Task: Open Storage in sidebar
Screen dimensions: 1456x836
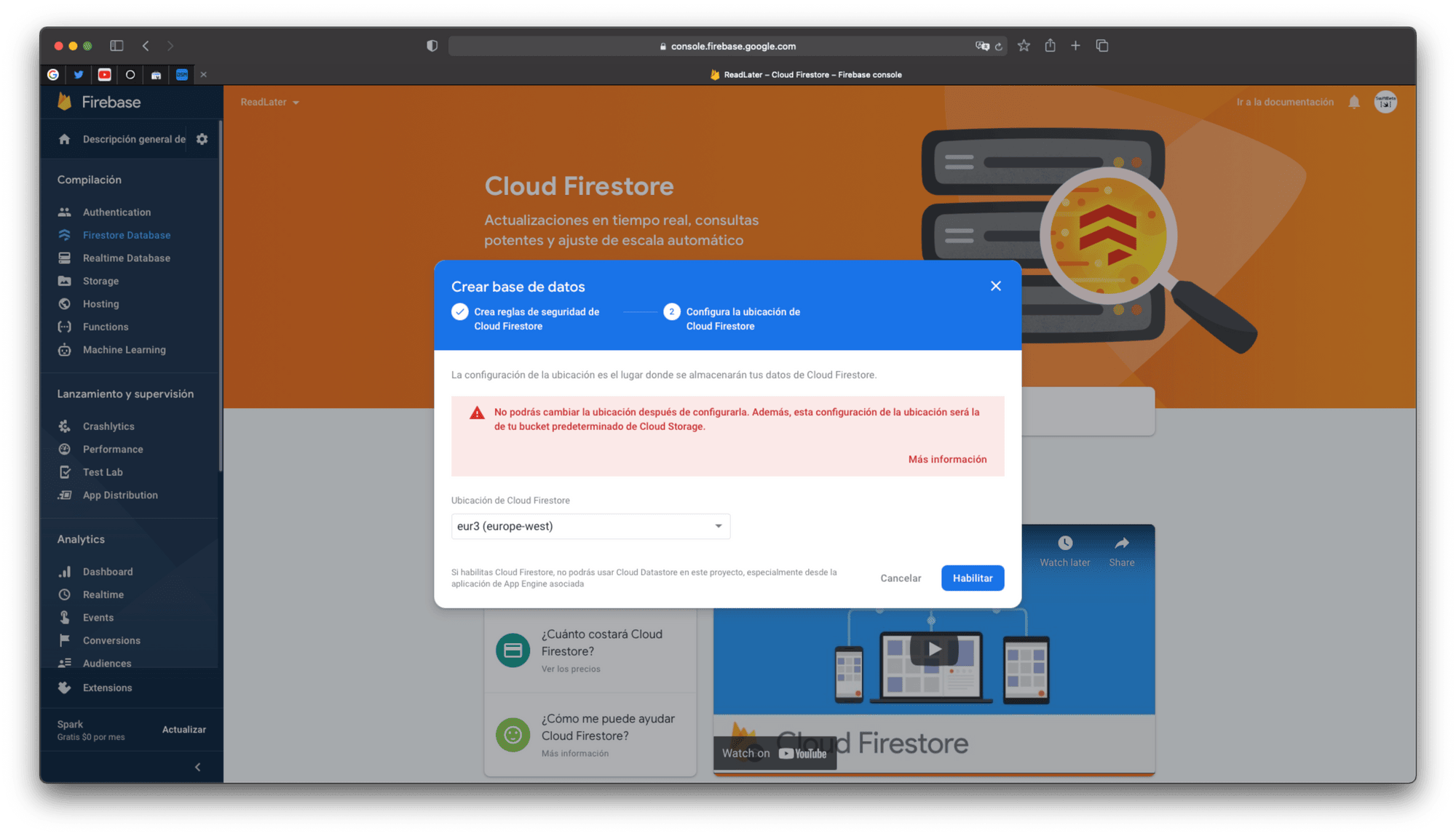Action: (100, 281)
